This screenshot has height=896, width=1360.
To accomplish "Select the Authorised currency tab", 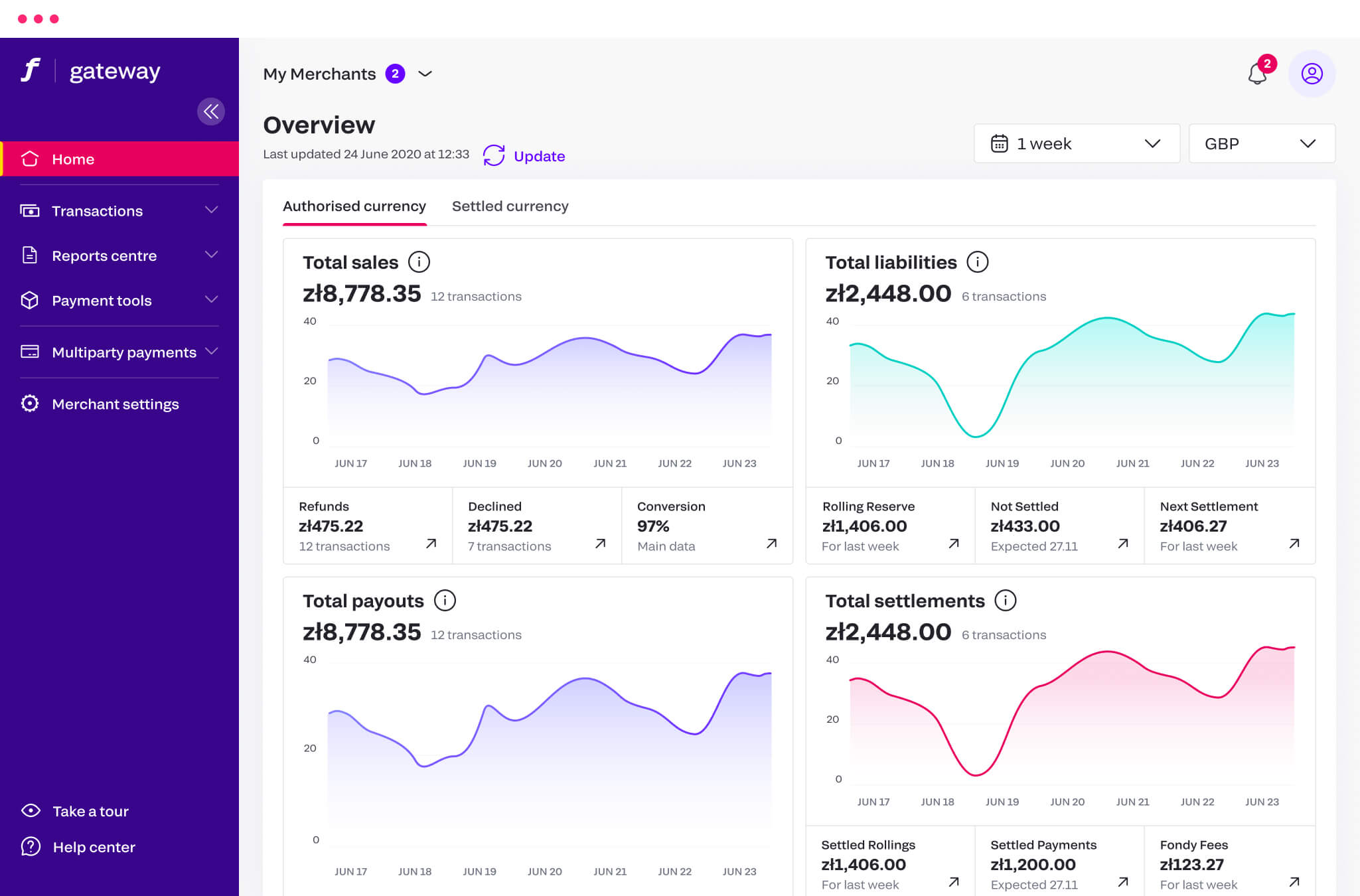I will [x=354, y=206].
